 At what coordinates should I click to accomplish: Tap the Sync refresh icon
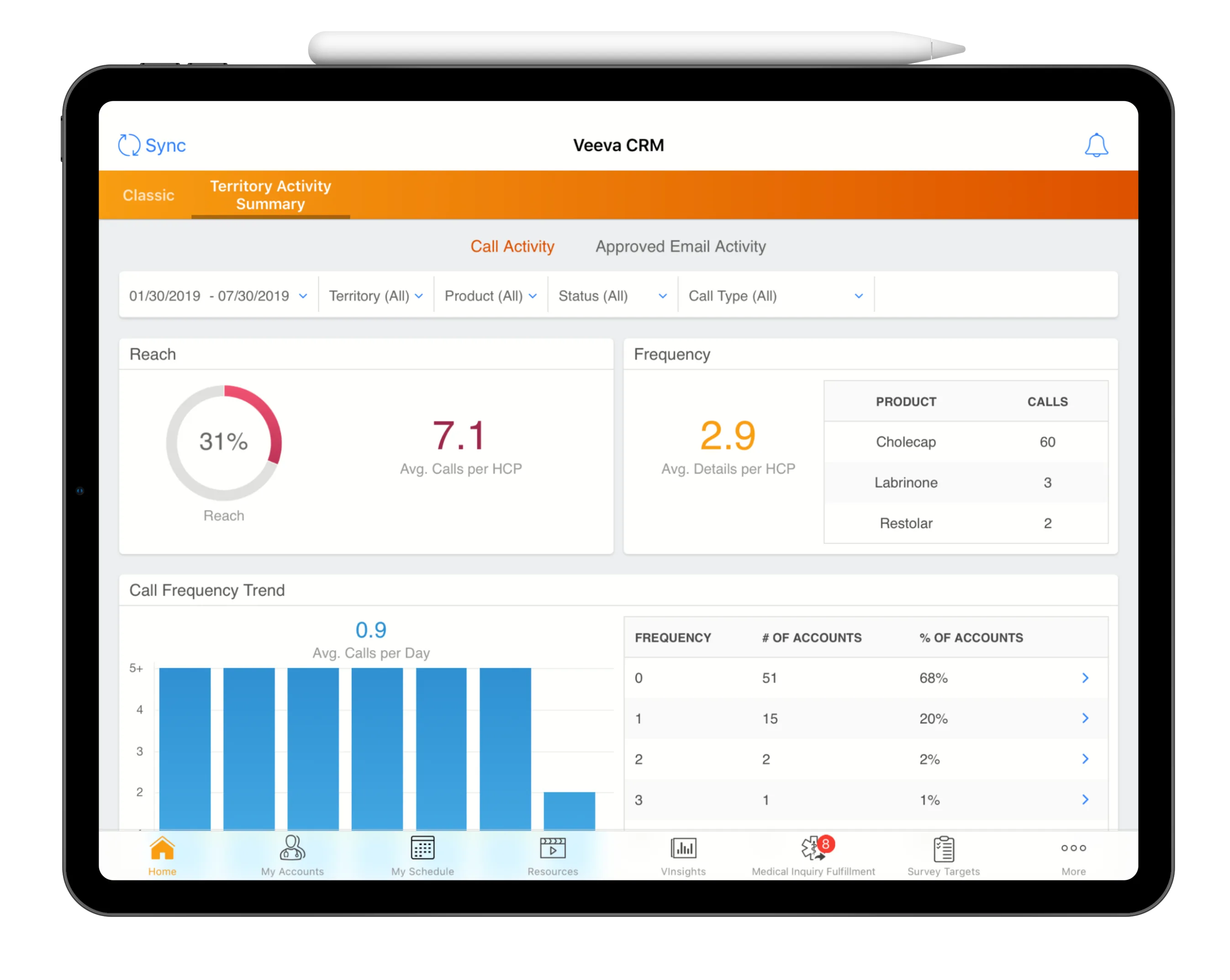[x=129, y=145]
